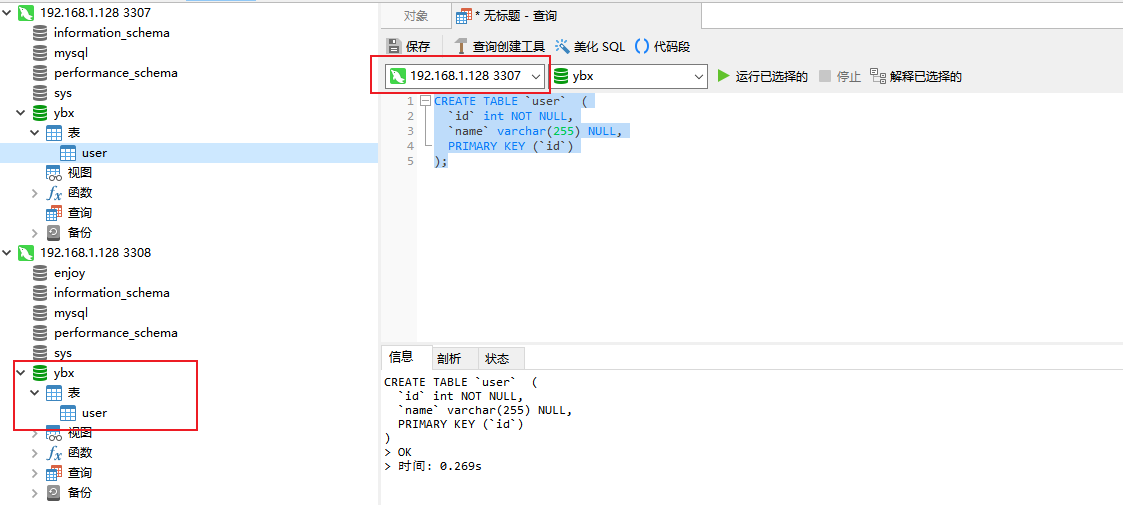1123x505 pixels.
Task: Click the query tab's table icon
Action: pyautogui.click(x=464, y=16)
